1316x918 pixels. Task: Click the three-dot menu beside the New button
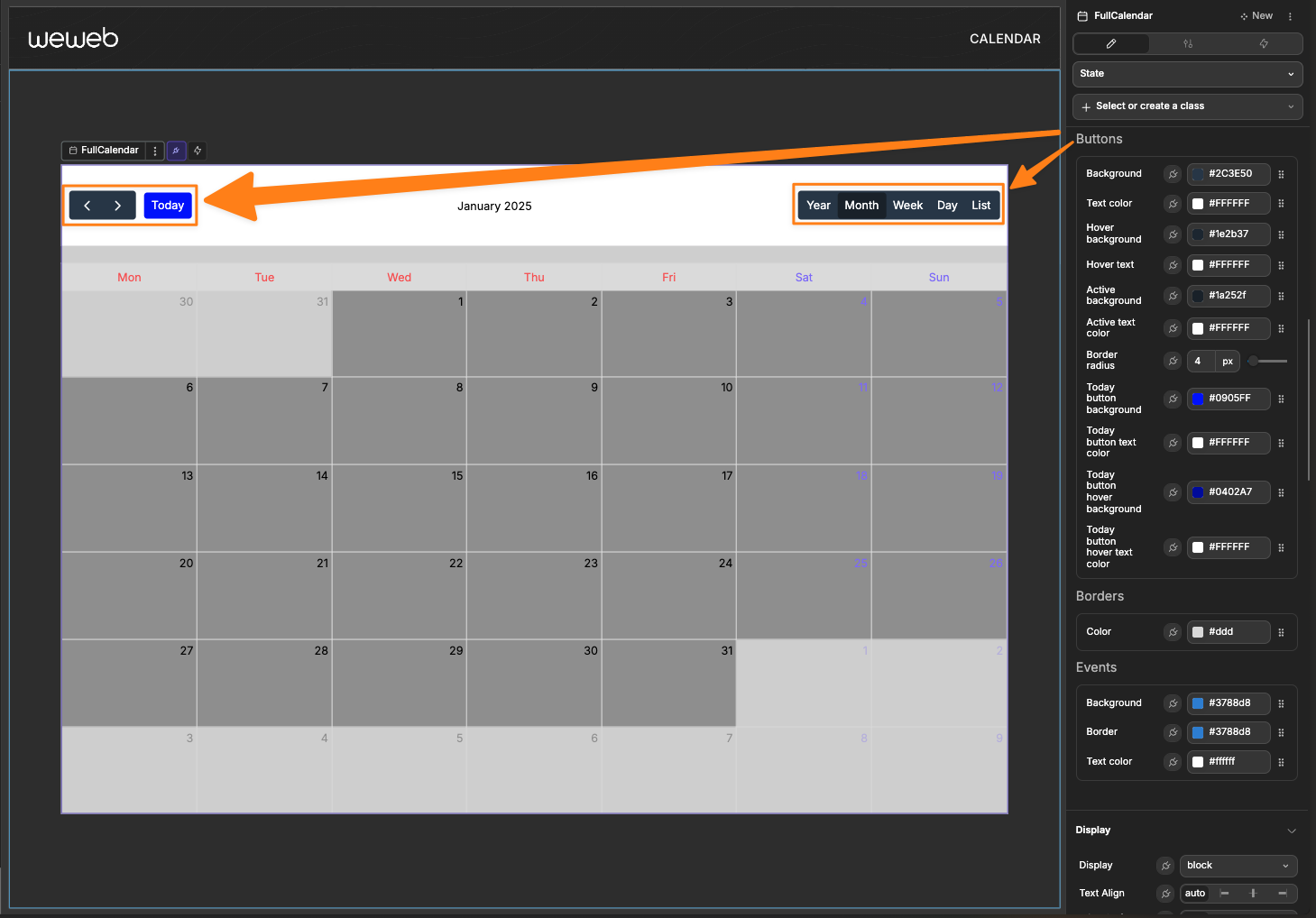pyautogui.click(x=1290, y=16)
